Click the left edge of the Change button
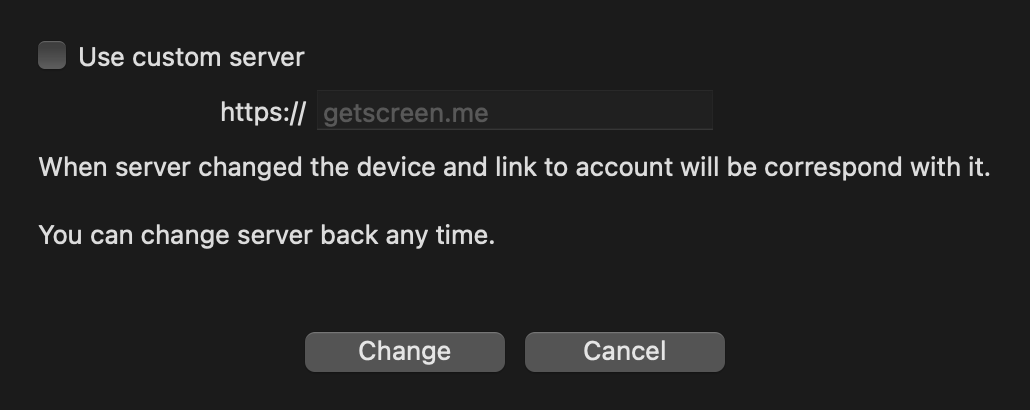Viewport: 1030px width, 410px height. [x=316, y=351]
